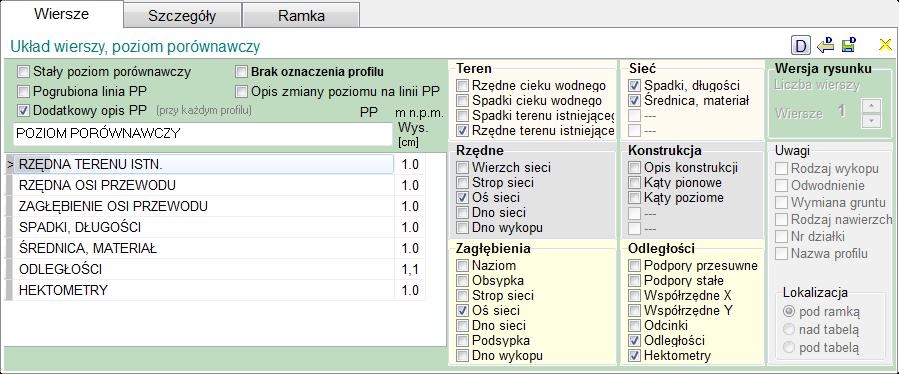Select pod tabelą radio button
Viewport: 899px width, 374px height.
[789, 347]
